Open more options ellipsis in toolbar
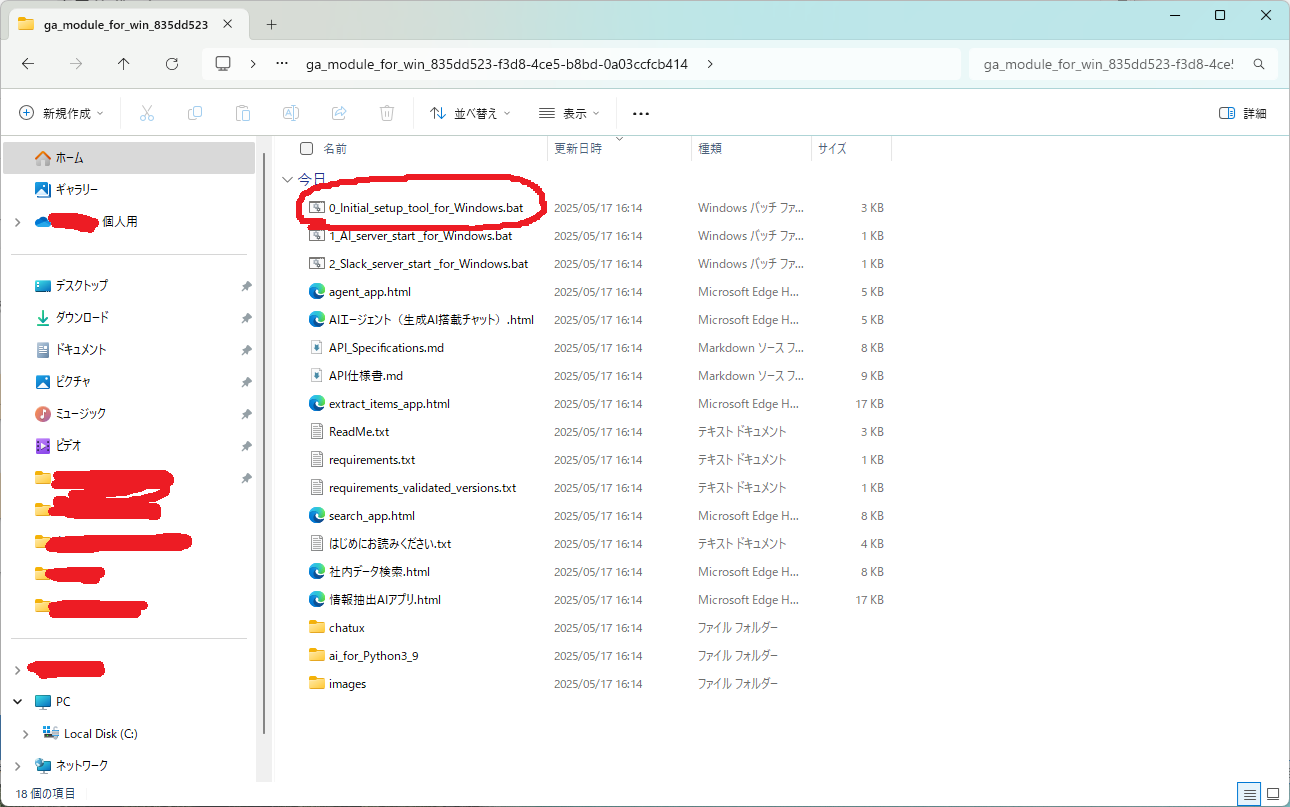Image resolution: width=1290 pixels, height=807 pixels. tap(641, 113)
